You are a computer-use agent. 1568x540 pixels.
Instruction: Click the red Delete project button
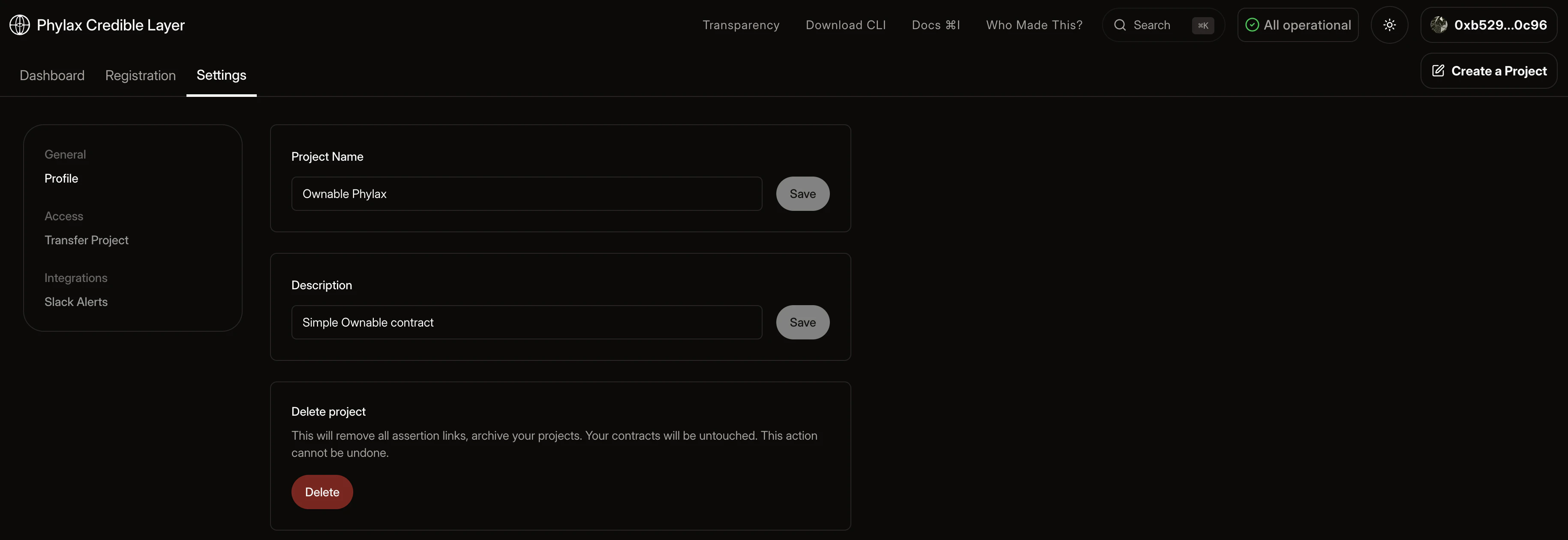click(321, 491)
